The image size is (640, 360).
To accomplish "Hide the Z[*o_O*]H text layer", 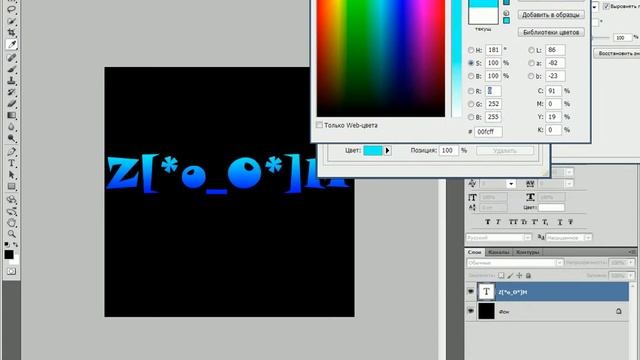I will coord(471,291).
